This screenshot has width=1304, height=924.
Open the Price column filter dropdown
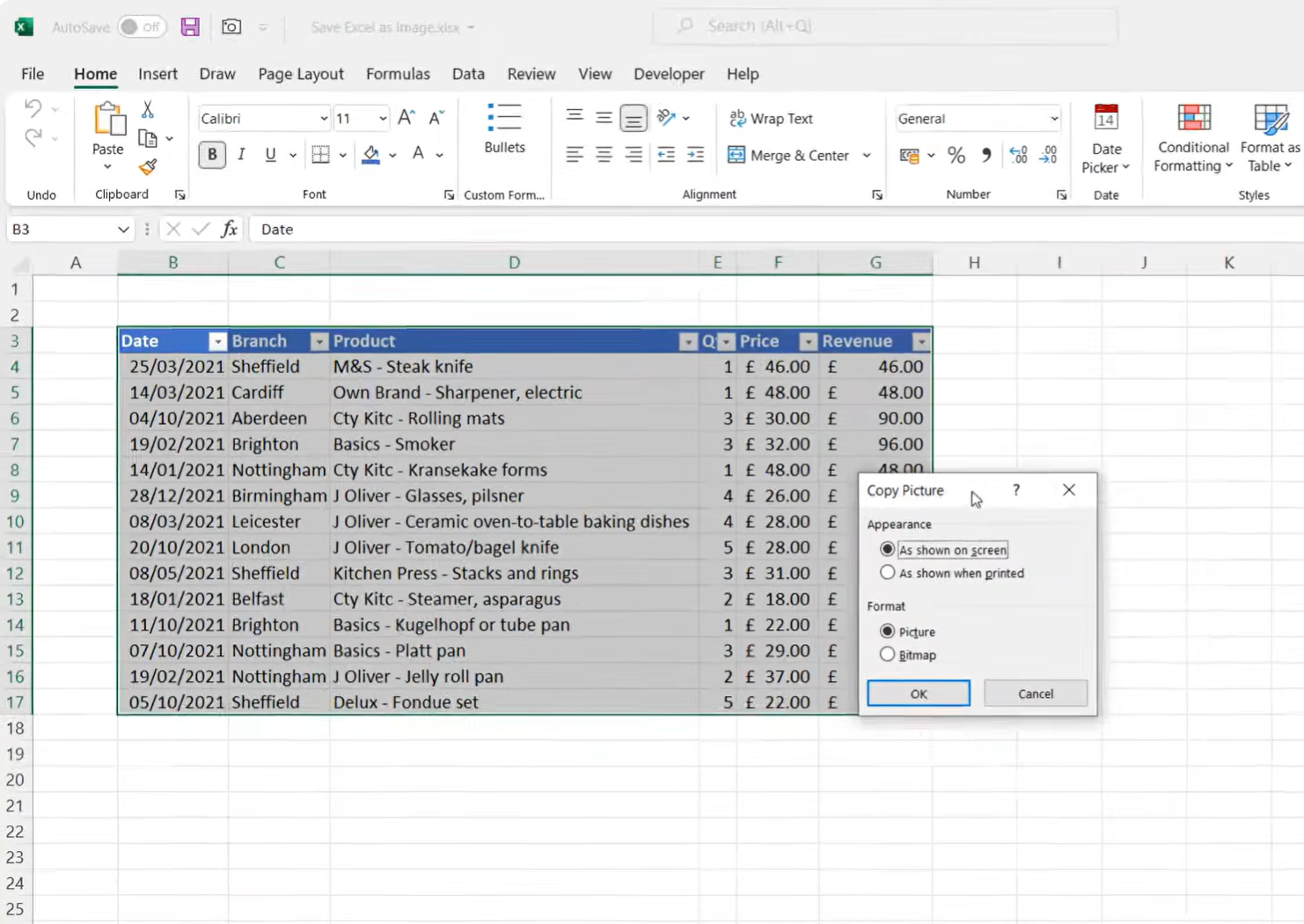808,341
